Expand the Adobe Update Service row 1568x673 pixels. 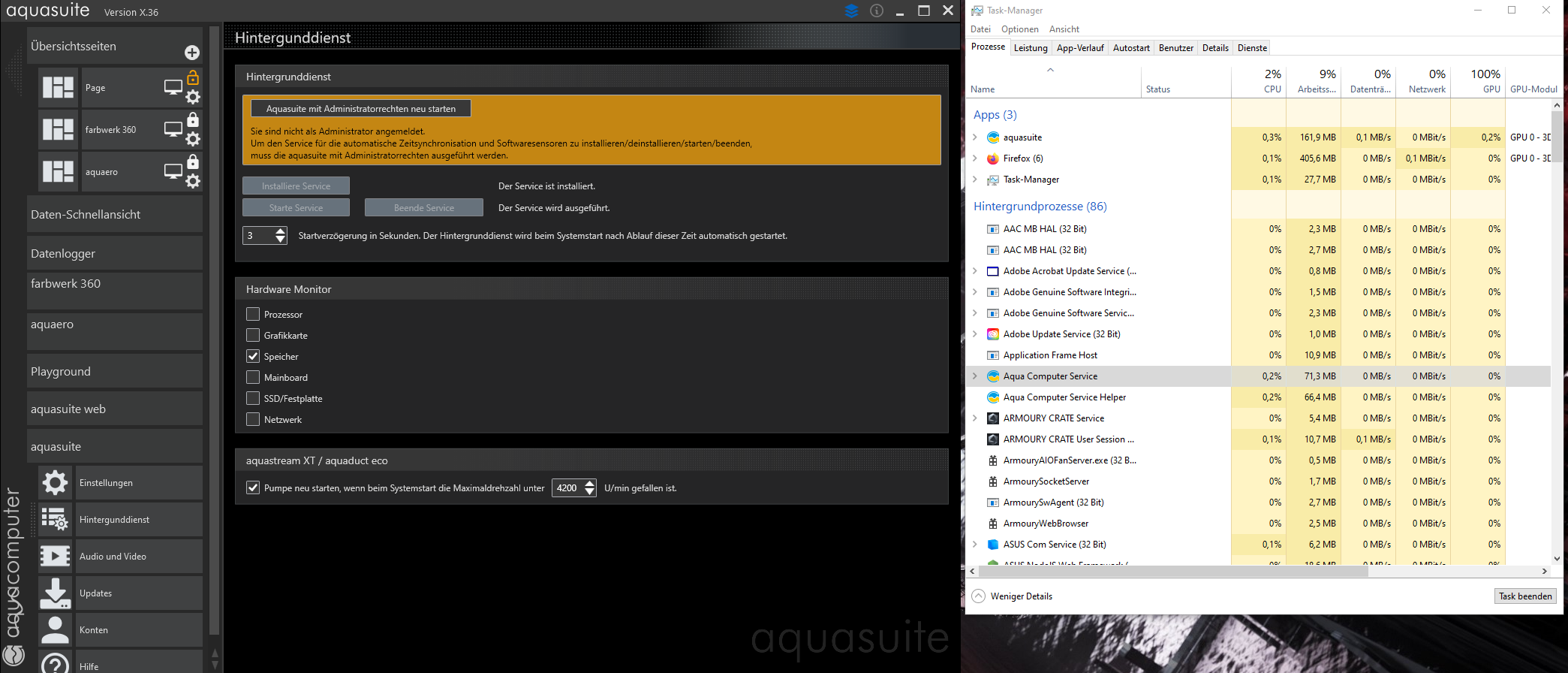975,334
